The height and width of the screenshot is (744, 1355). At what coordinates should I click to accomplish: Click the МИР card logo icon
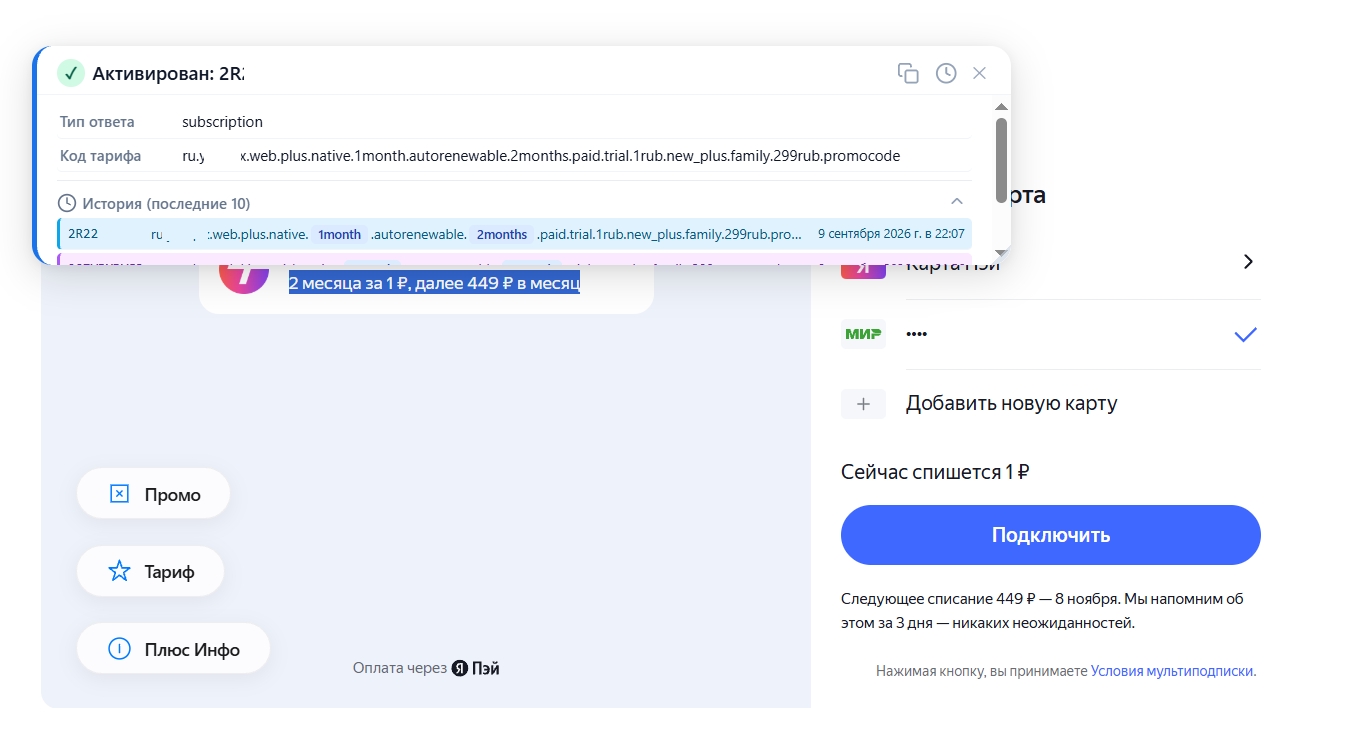863,334
